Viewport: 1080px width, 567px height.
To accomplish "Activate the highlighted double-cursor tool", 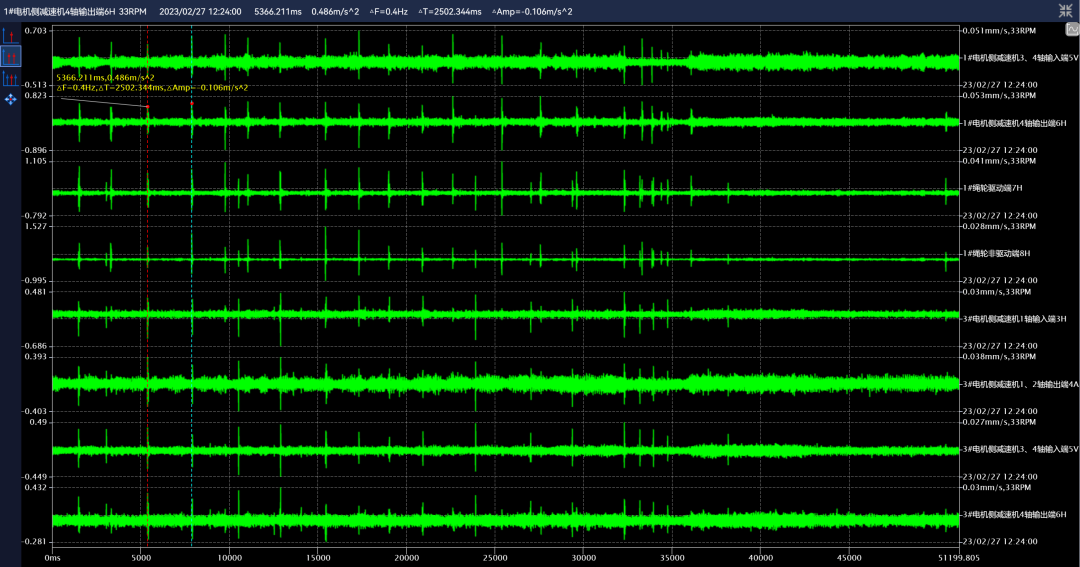I will click(x=11, y=56).
